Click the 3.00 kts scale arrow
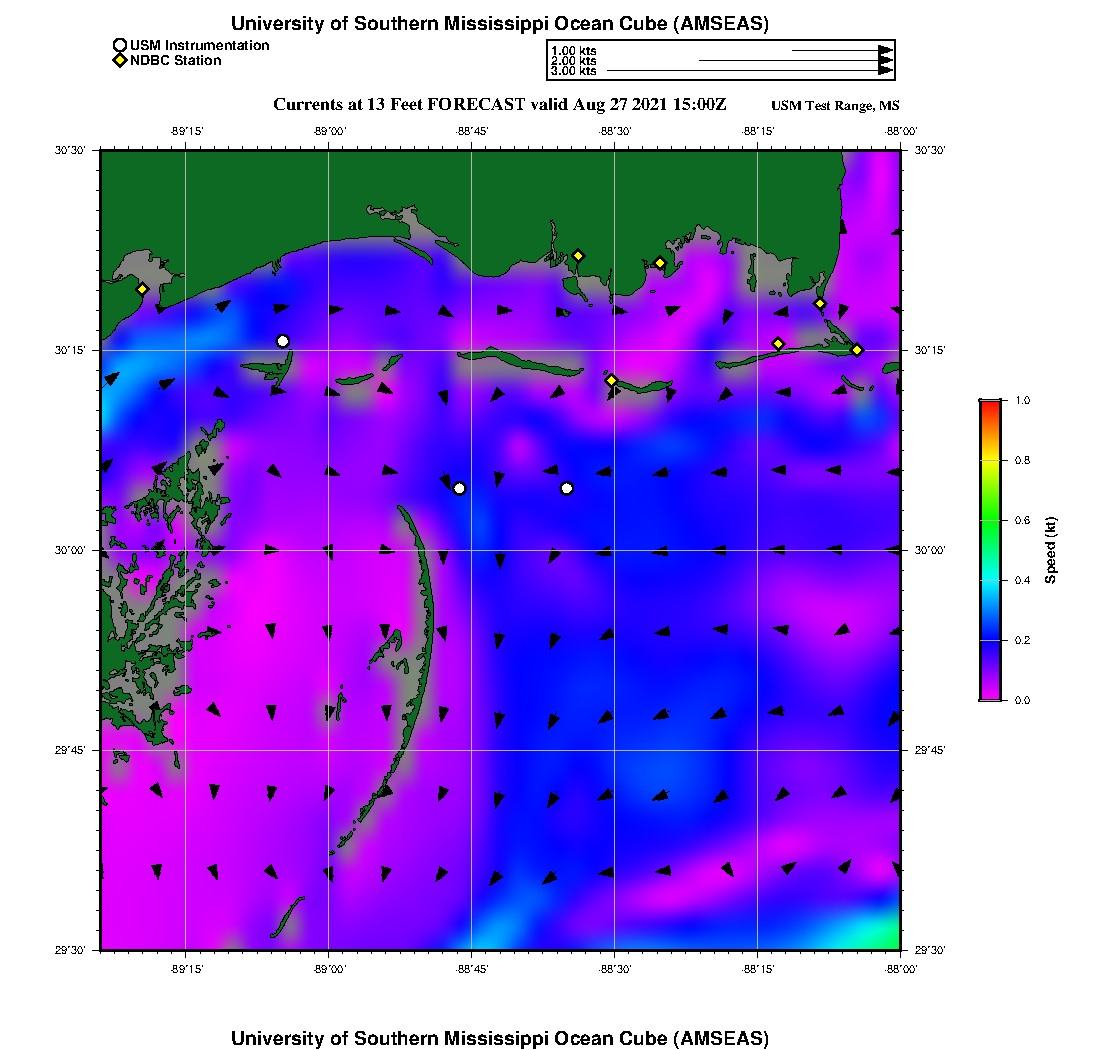The image size is (1100, 1050). click(x=750, y=71)
